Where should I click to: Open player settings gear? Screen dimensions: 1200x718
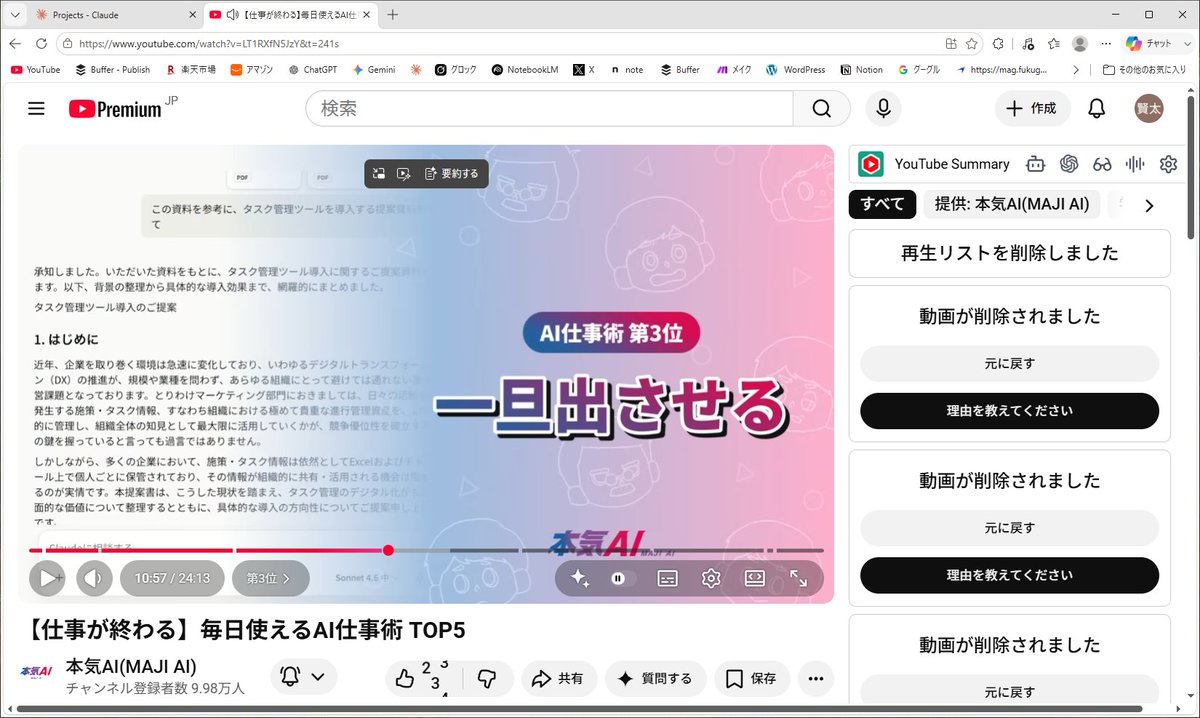[711, 578]
